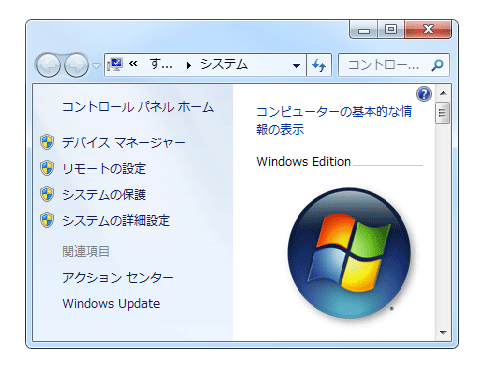Expand the hidden breadcrumb chevron «
This screenshot has height=372, width=485.
[133, 64]
